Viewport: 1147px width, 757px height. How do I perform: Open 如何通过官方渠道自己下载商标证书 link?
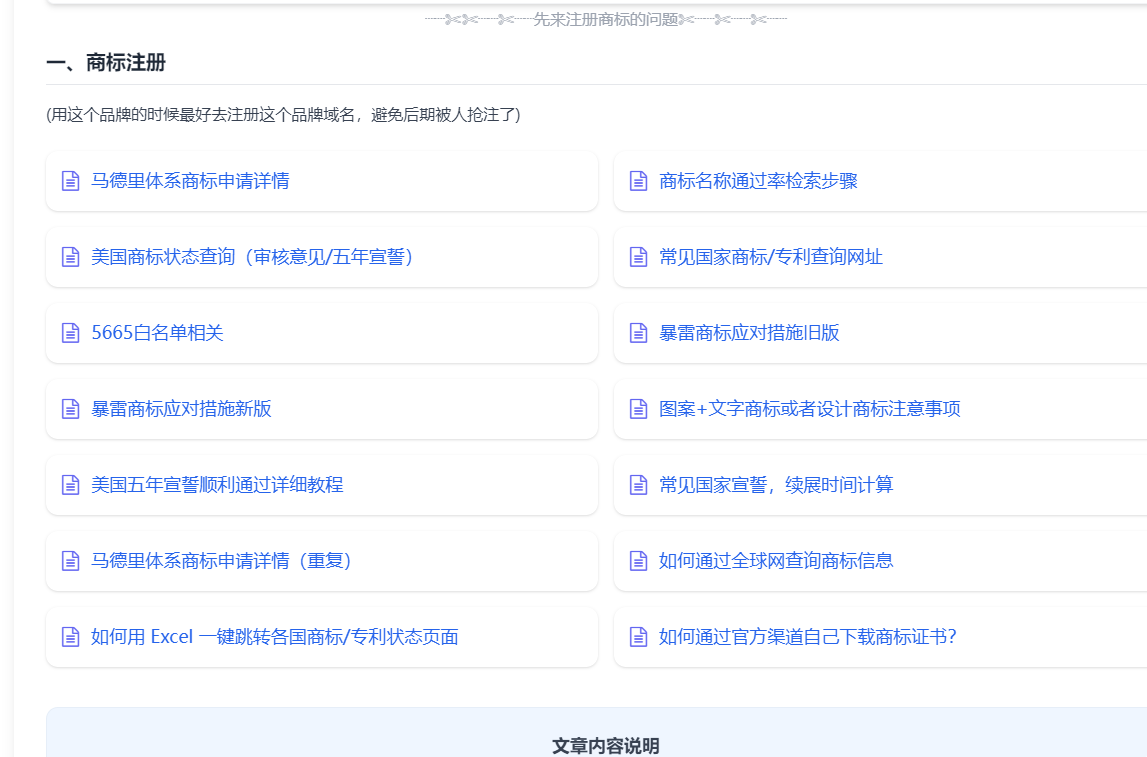(x=807, y=637)
